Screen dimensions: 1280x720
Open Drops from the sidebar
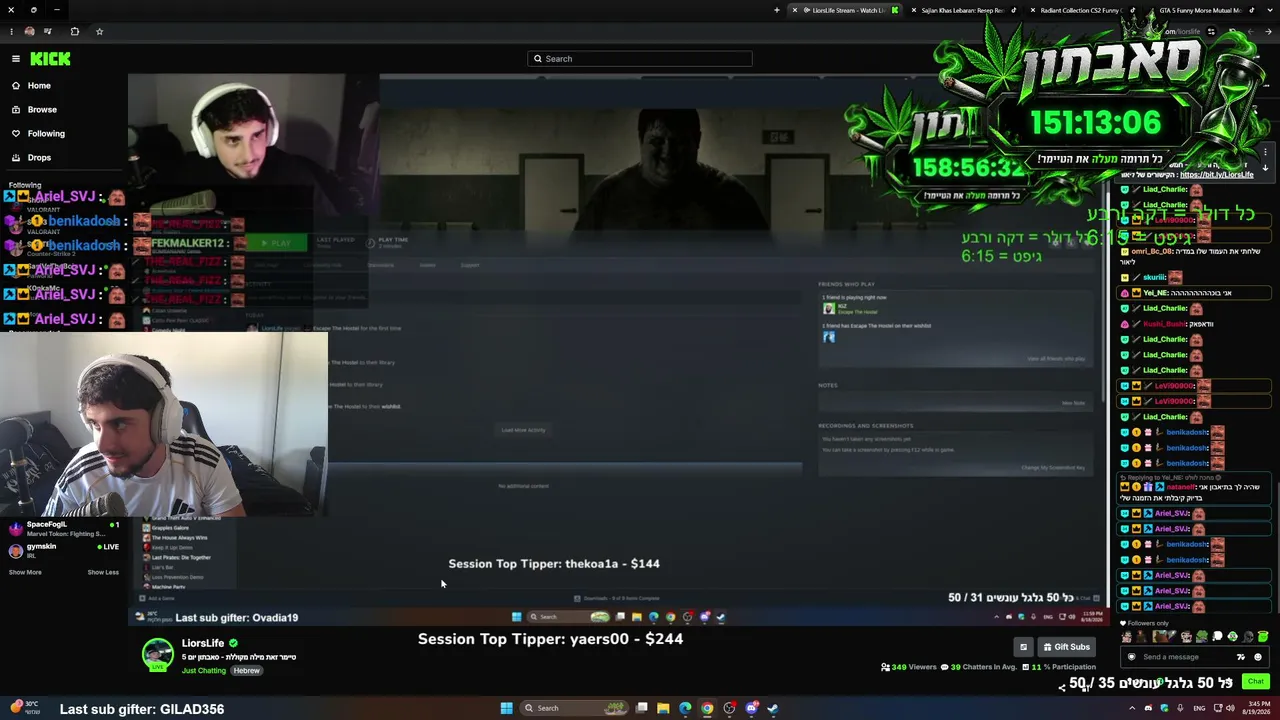click(x=39, y=157)
